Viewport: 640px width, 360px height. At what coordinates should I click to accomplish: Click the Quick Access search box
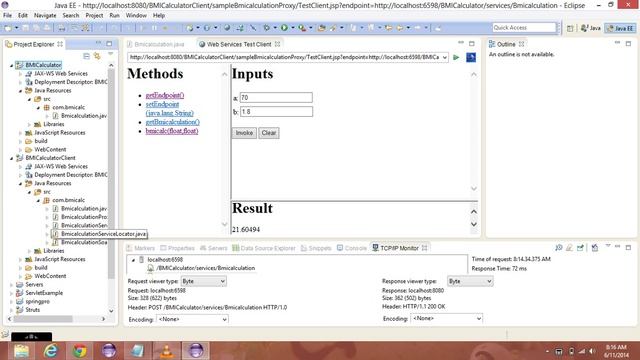pos(524,28)
